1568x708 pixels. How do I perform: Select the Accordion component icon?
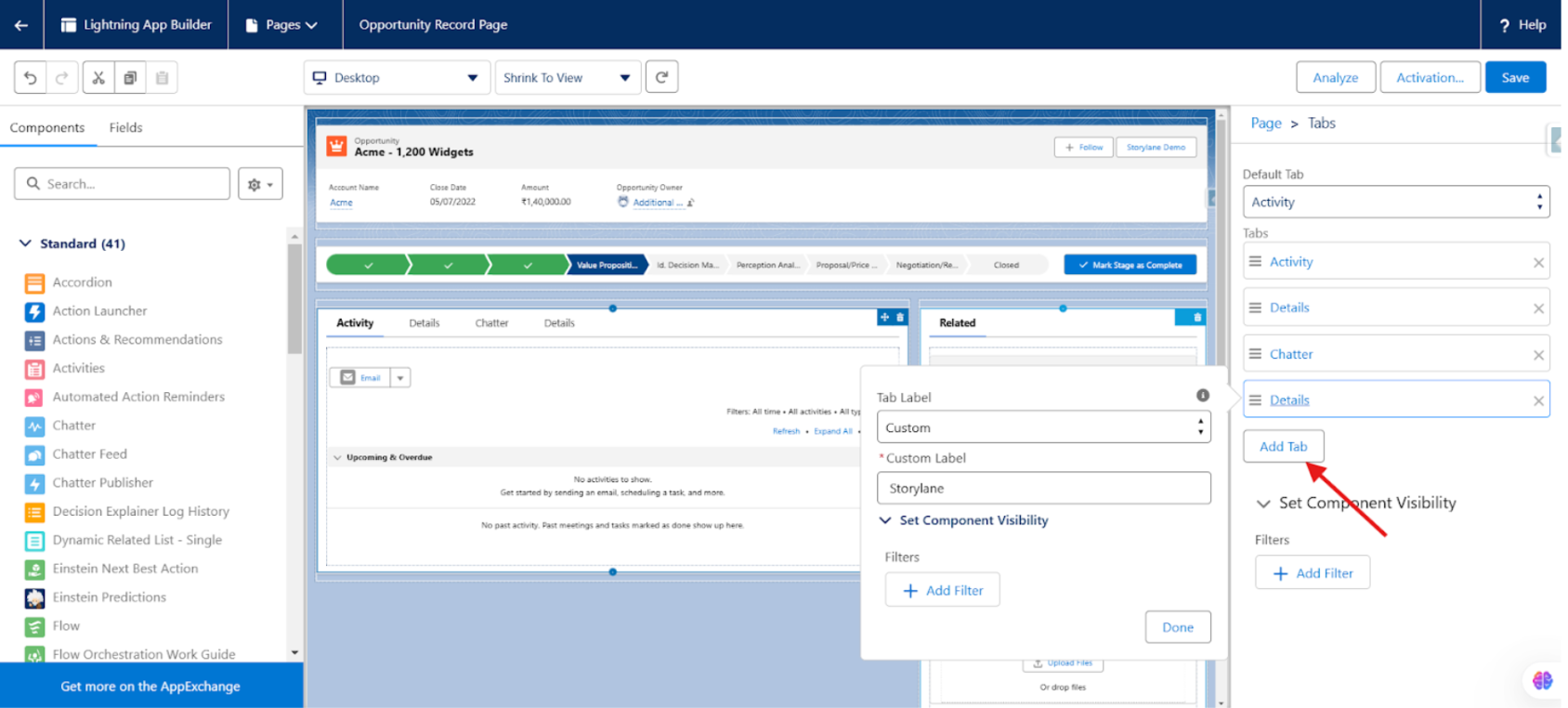(34, 282)
